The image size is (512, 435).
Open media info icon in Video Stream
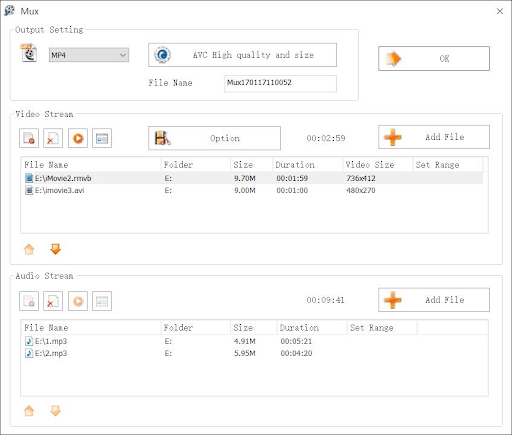[x=102, y=138]
